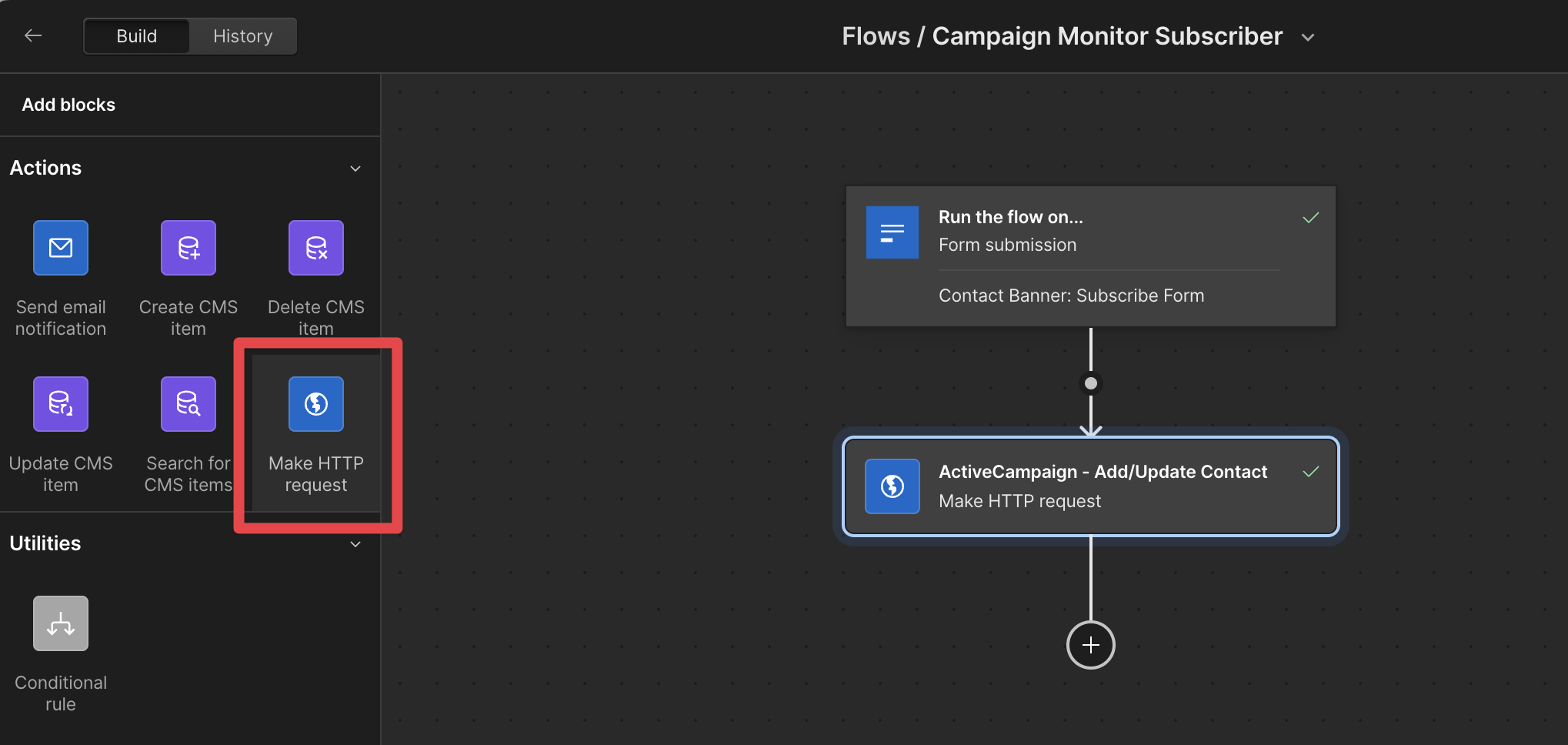
Task: Click the form trigger icon in flow
Action: [892, 232]
